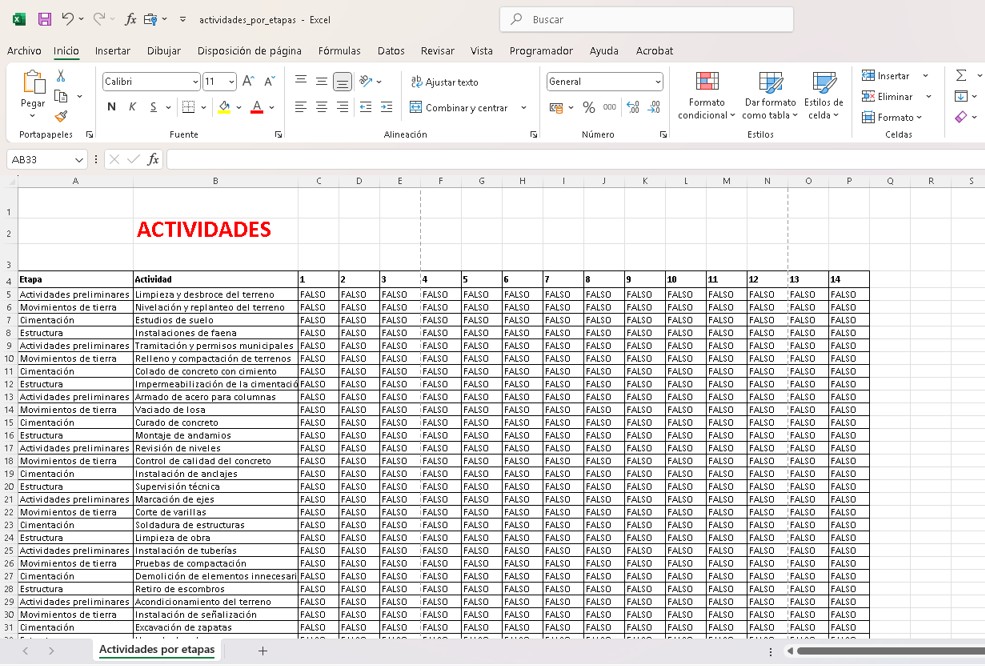Select the Format Painter brush icon
Screen dimensions: 985x666
point(61,116)
